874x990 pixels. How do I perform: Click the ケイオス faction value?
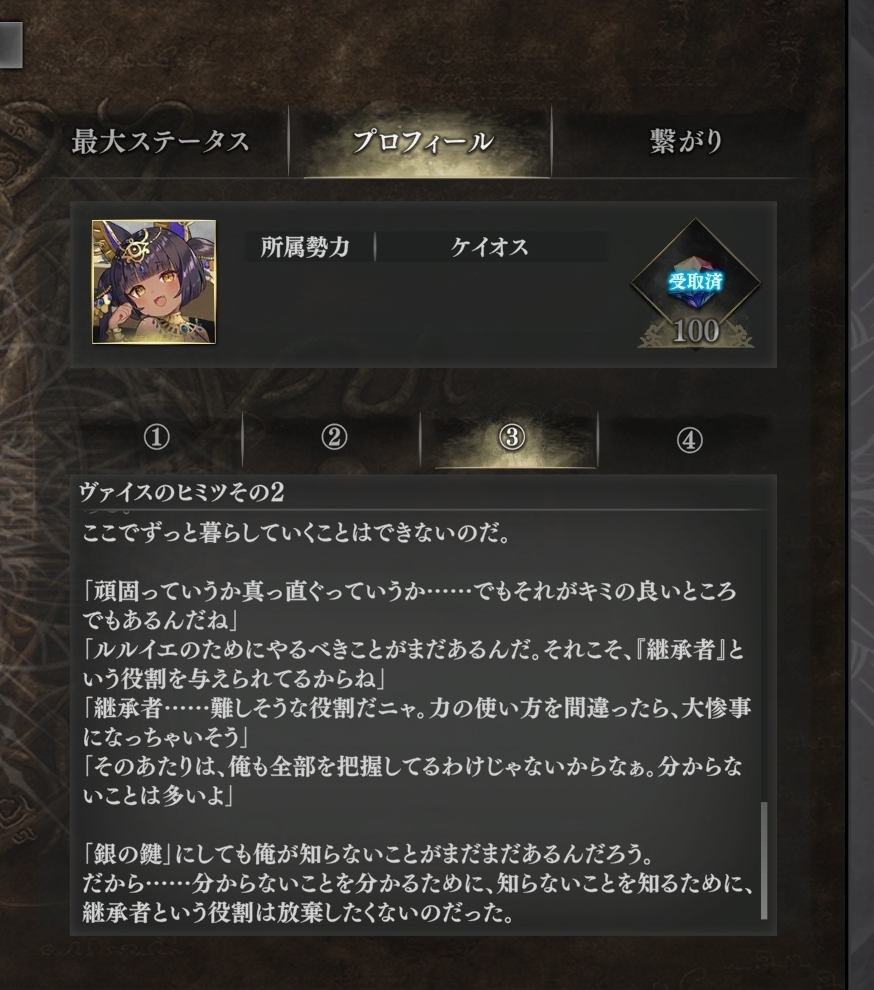pyautogui.click(x=489, y=247)
